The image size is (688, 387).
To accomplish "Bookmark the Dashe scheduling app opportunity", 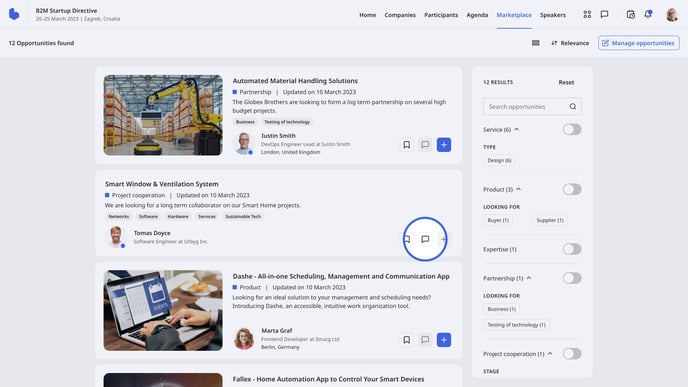I will tap(407, 340).
